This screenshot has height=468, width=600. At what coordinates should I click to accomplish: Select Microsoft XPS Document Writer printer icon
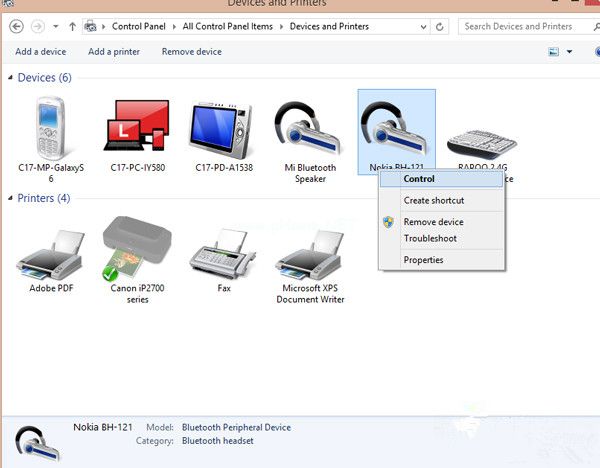(x=309, y=255)
